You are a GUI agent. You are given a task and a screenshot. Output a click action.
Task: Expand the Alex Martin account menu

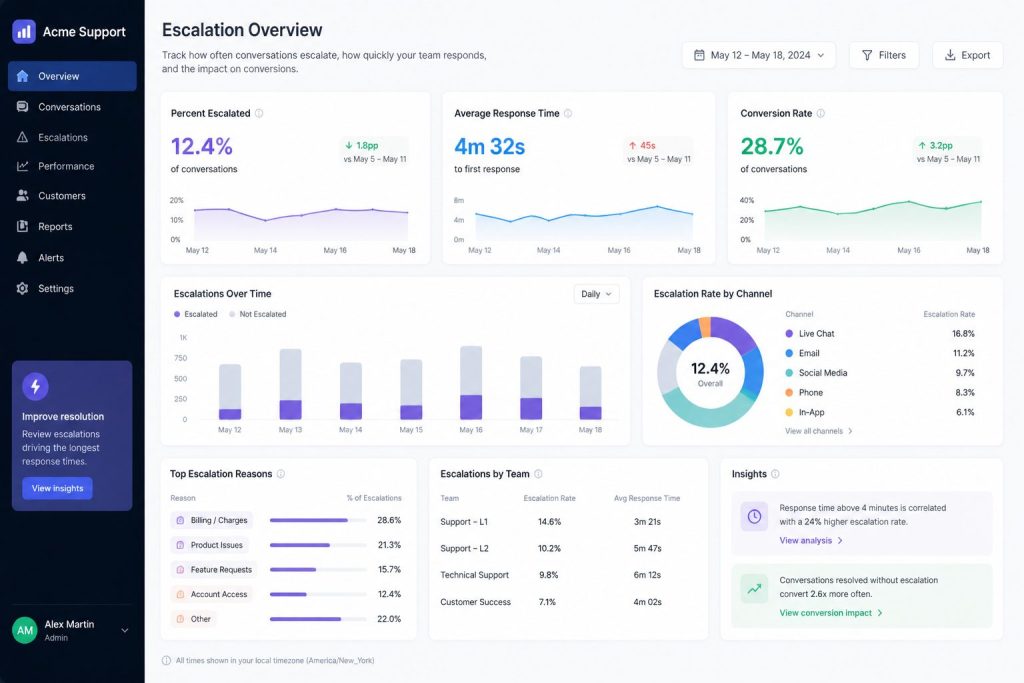pyautogui.click(x=72, y=630)
